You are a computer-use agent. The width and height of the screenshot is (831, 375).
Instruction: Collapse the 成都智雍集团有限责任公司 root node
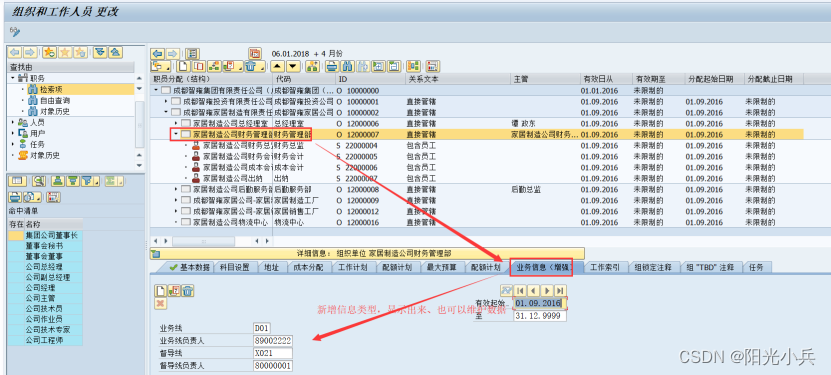point(156,91)
